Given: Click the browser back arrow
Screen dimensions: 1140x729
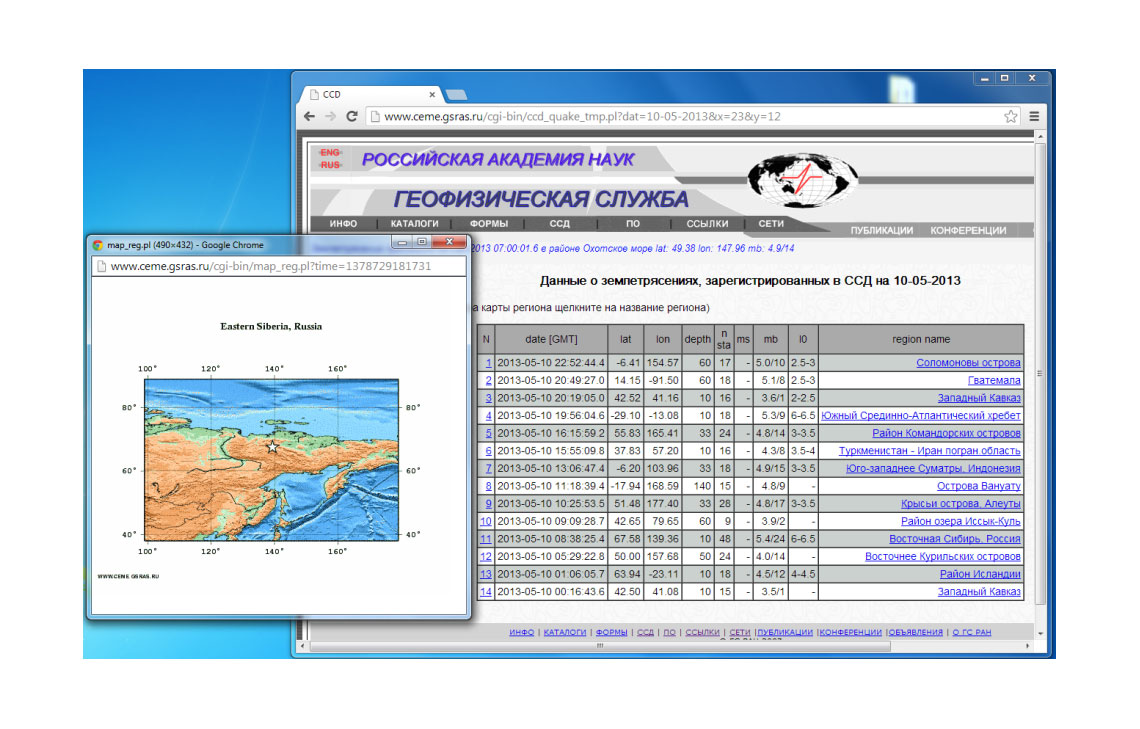Looking at the screenshot, I should [x=310, y=116].
